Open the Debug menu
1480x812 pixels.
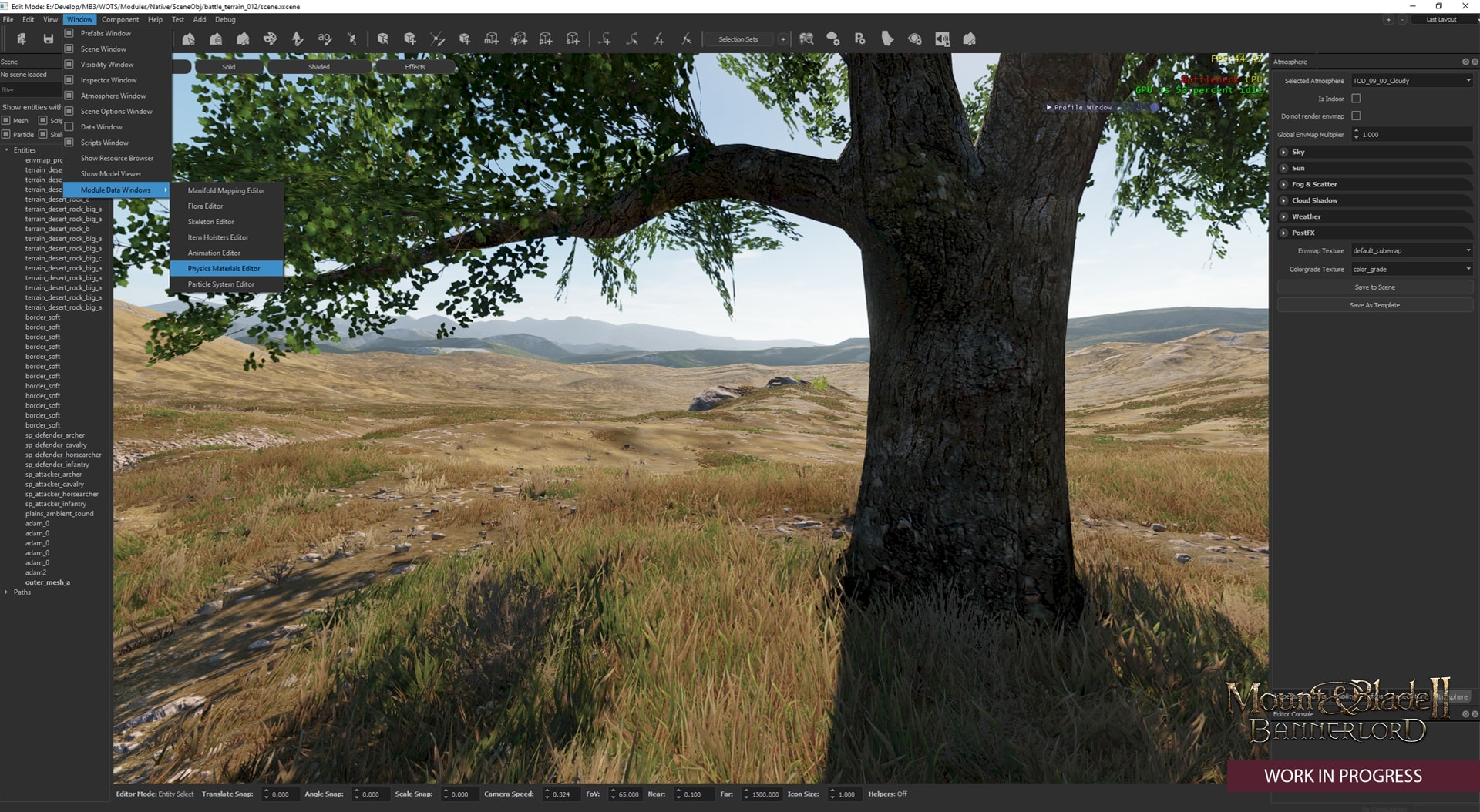[x=225, y=19]
